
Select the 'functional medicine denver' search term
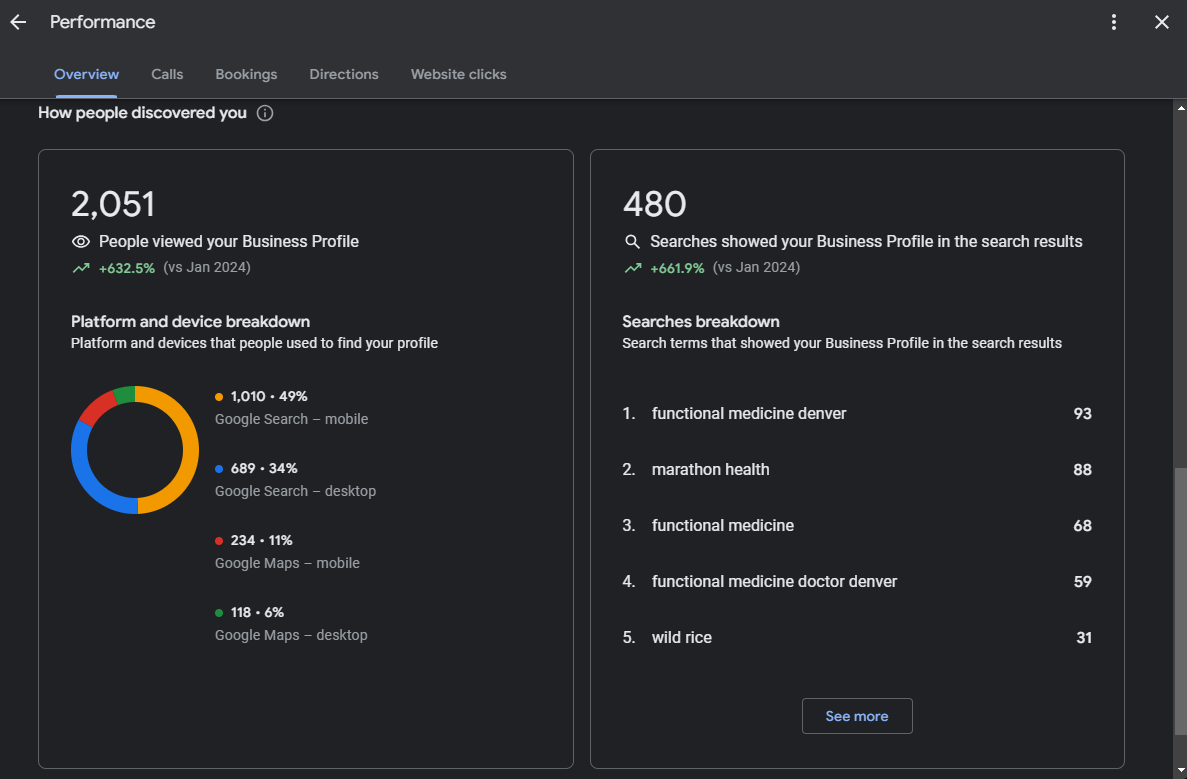pos(749,413)
